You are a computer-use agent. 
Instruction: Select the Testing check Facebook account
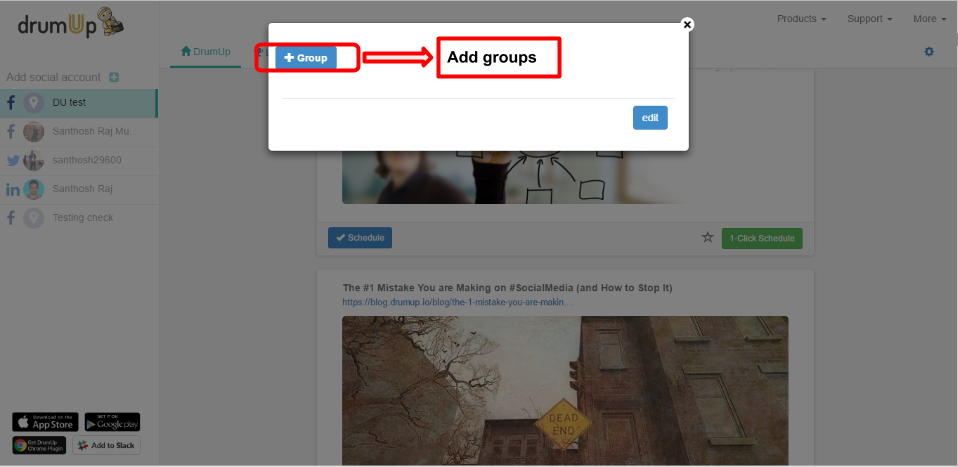tap(79, 218)
